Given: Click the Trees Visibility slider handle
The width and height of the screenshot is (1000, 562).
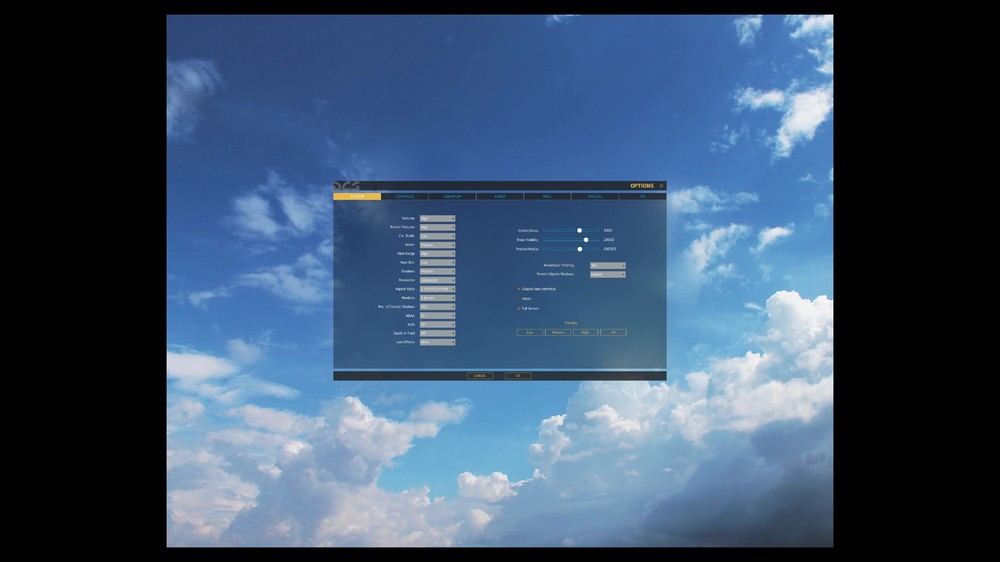Looking at the screenshot, I should tap(586, 240).
